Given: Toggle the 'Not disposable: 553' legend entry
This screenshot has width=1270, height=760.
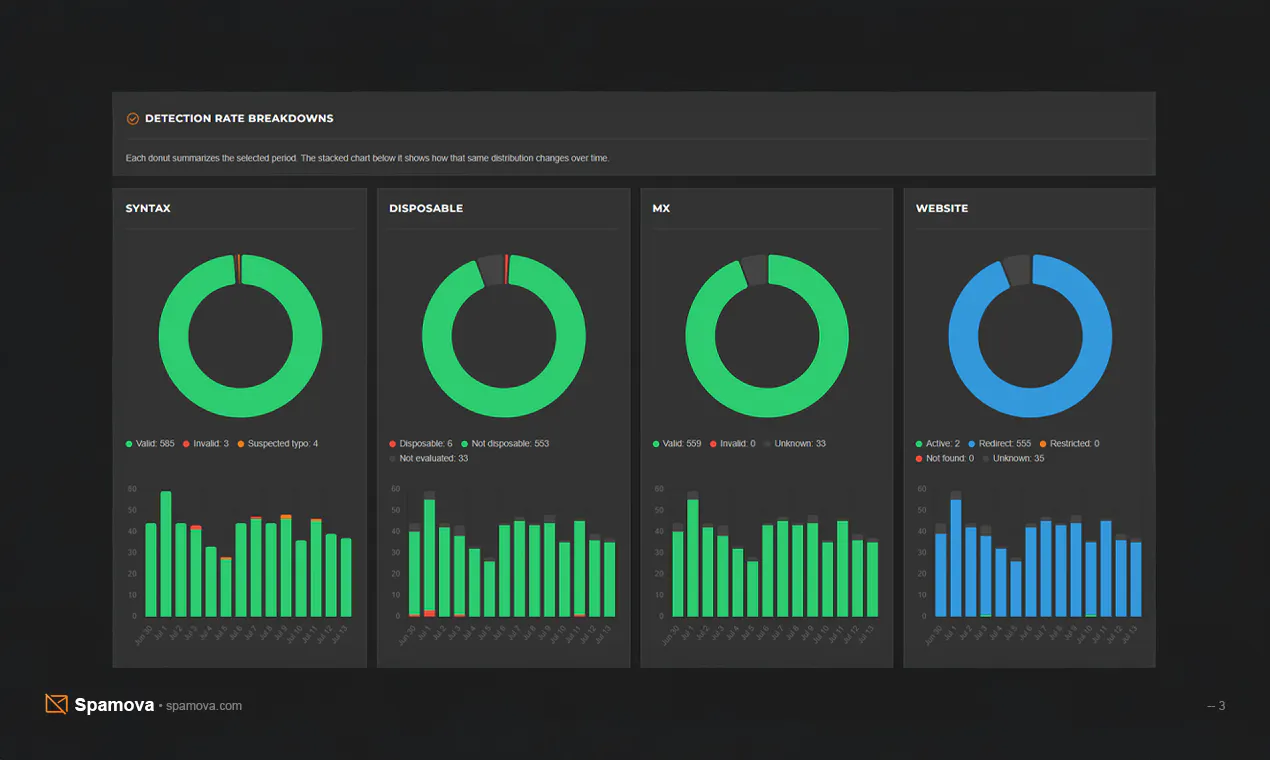Looking at the screenshot, I should coord(505,444).
